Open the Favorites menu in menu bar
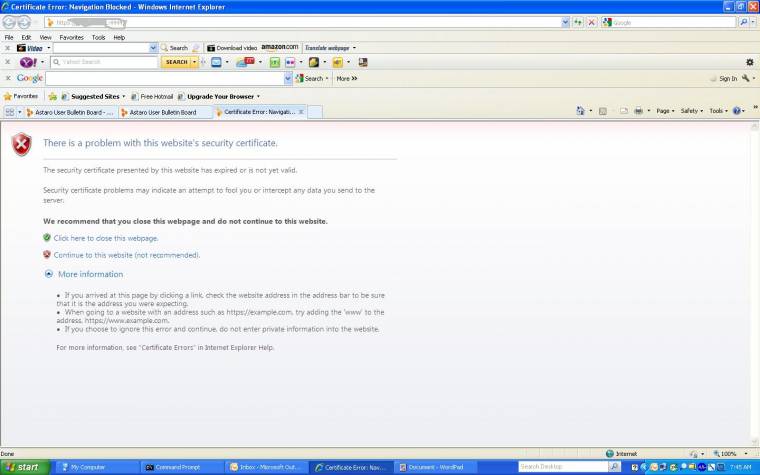Viewport: 760px width, 475px height. click(x=70, y=37)
